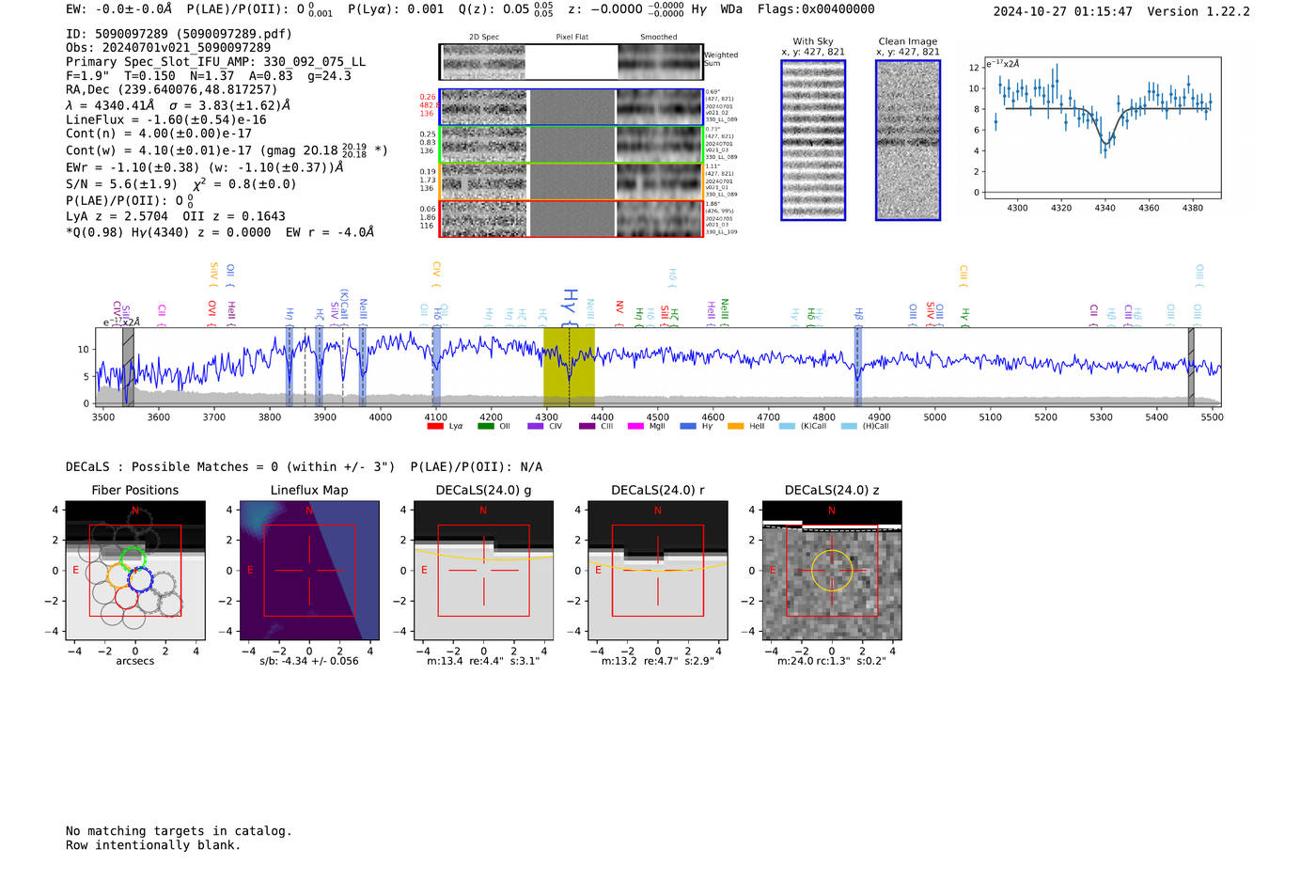Click the blue absorption band near 3970Å

pos(363,367)
